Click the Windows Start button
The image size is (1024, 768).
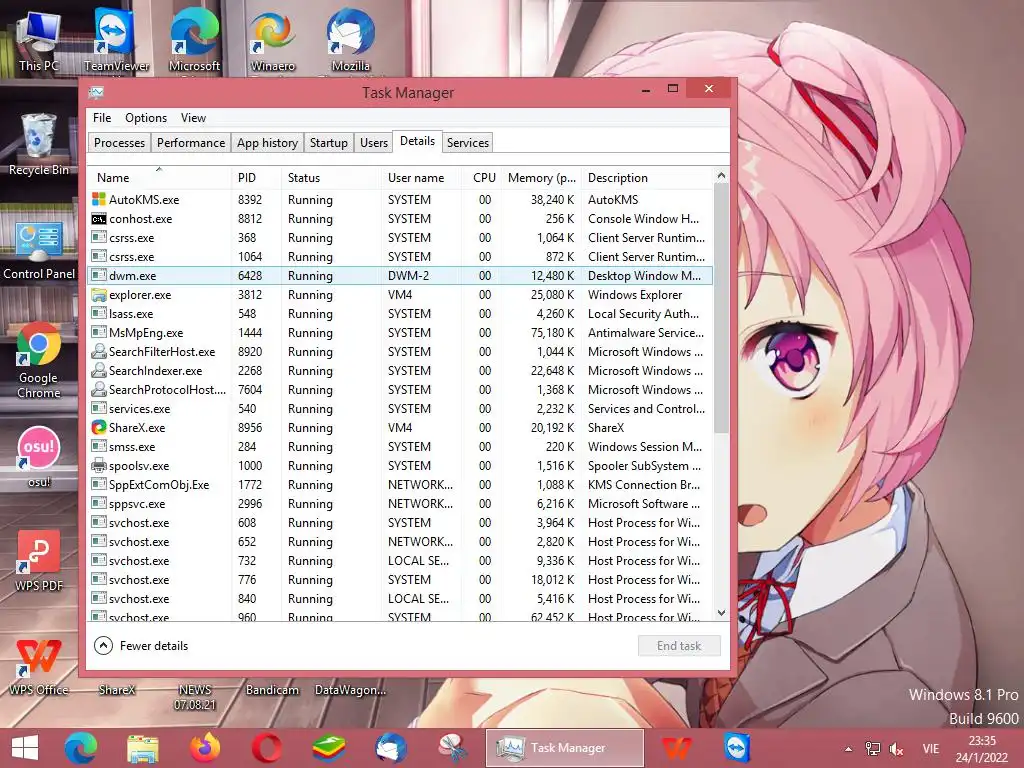click(x=25, y=748)
